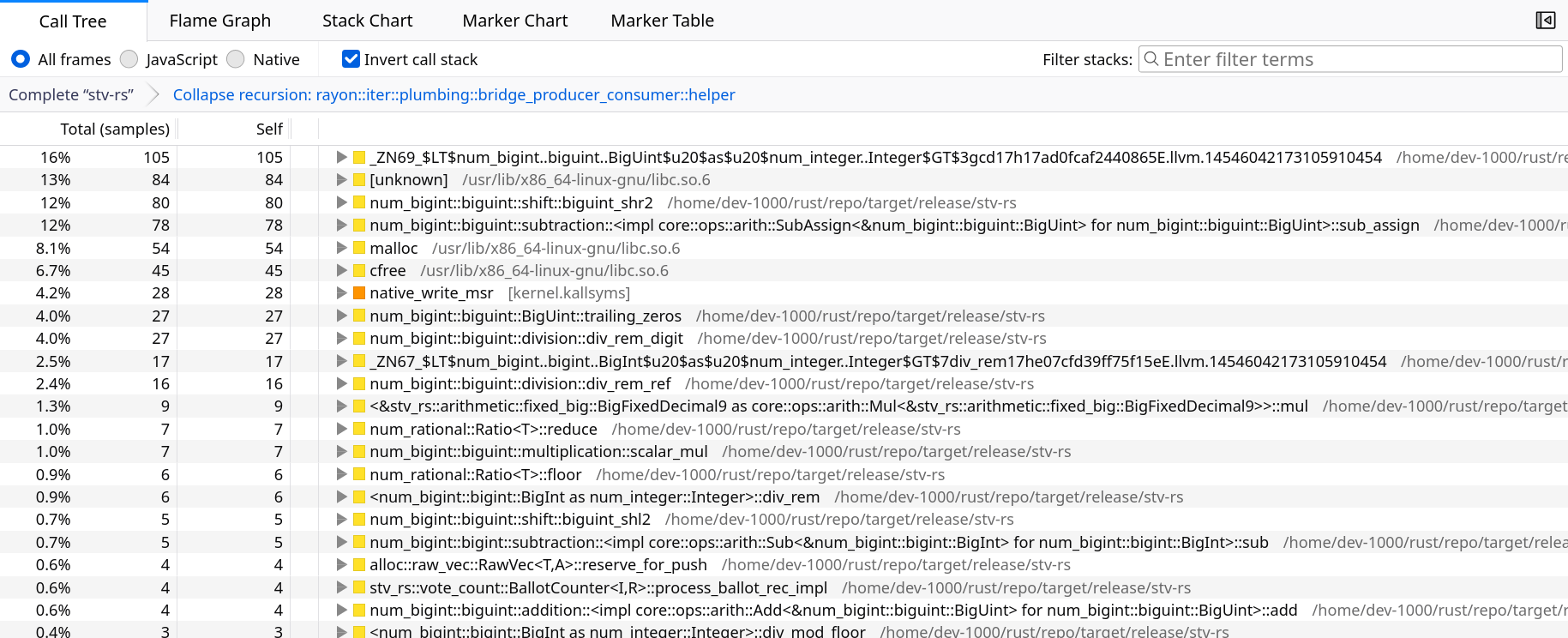
Task: Uncheck the Invert call stack checkbox
Action: (x=351, y=59)
